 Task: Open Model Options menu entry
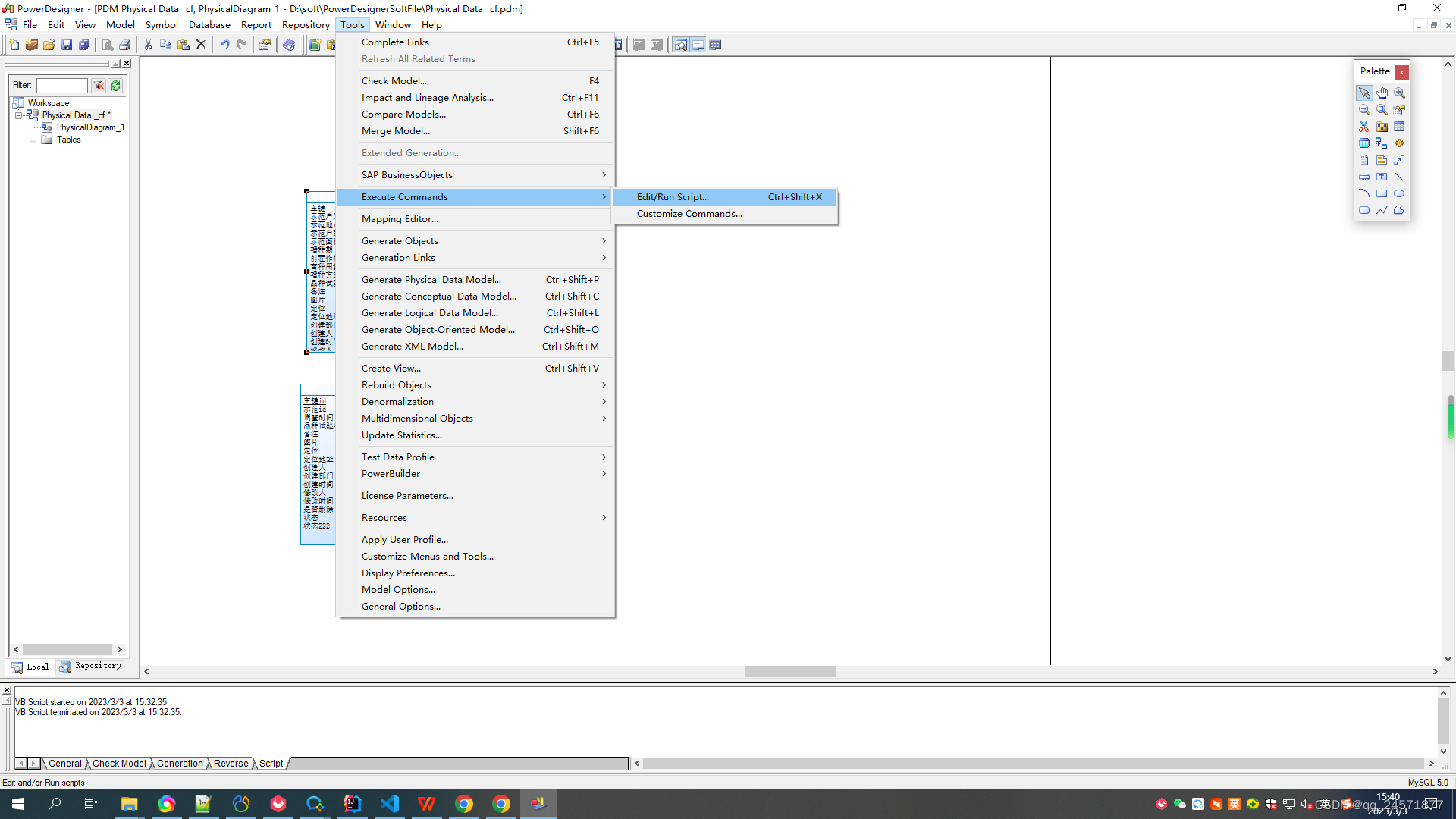475,590
